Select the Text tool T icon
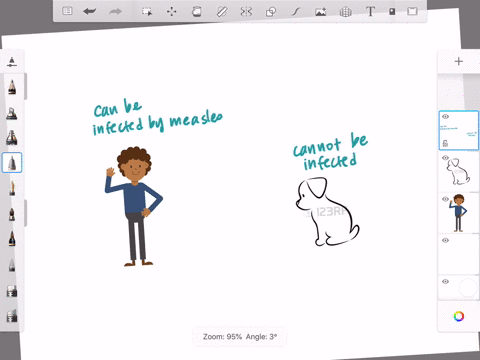This screenshot has height=360, width=480. [x=370, y=11]
